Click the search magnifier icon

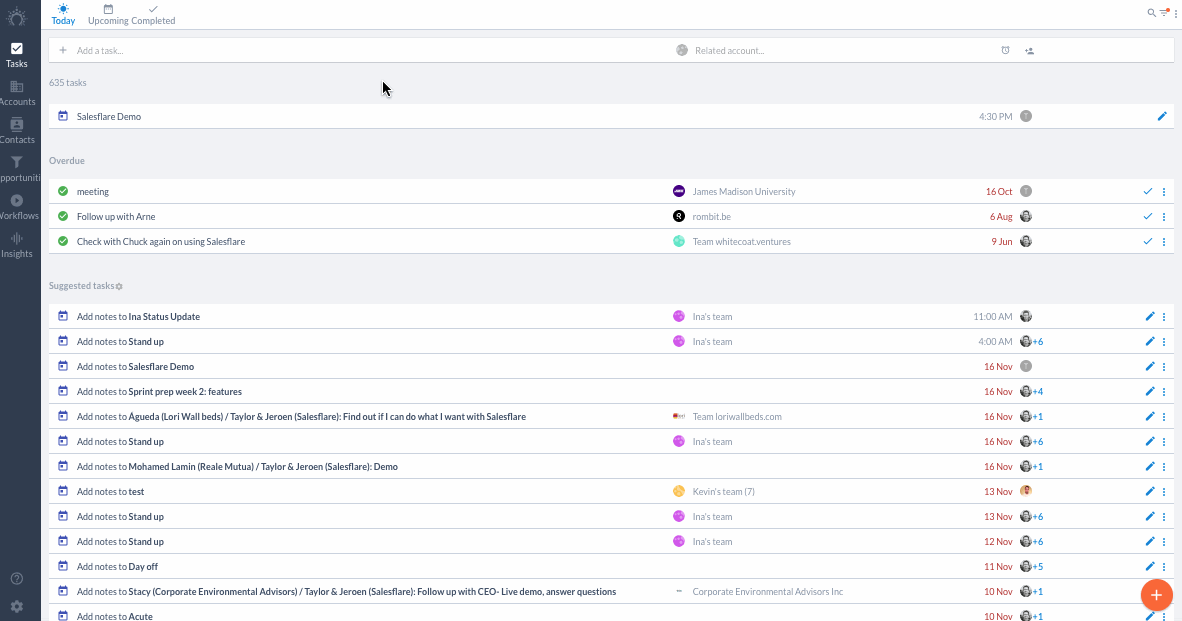click(x=1151, y=13)
